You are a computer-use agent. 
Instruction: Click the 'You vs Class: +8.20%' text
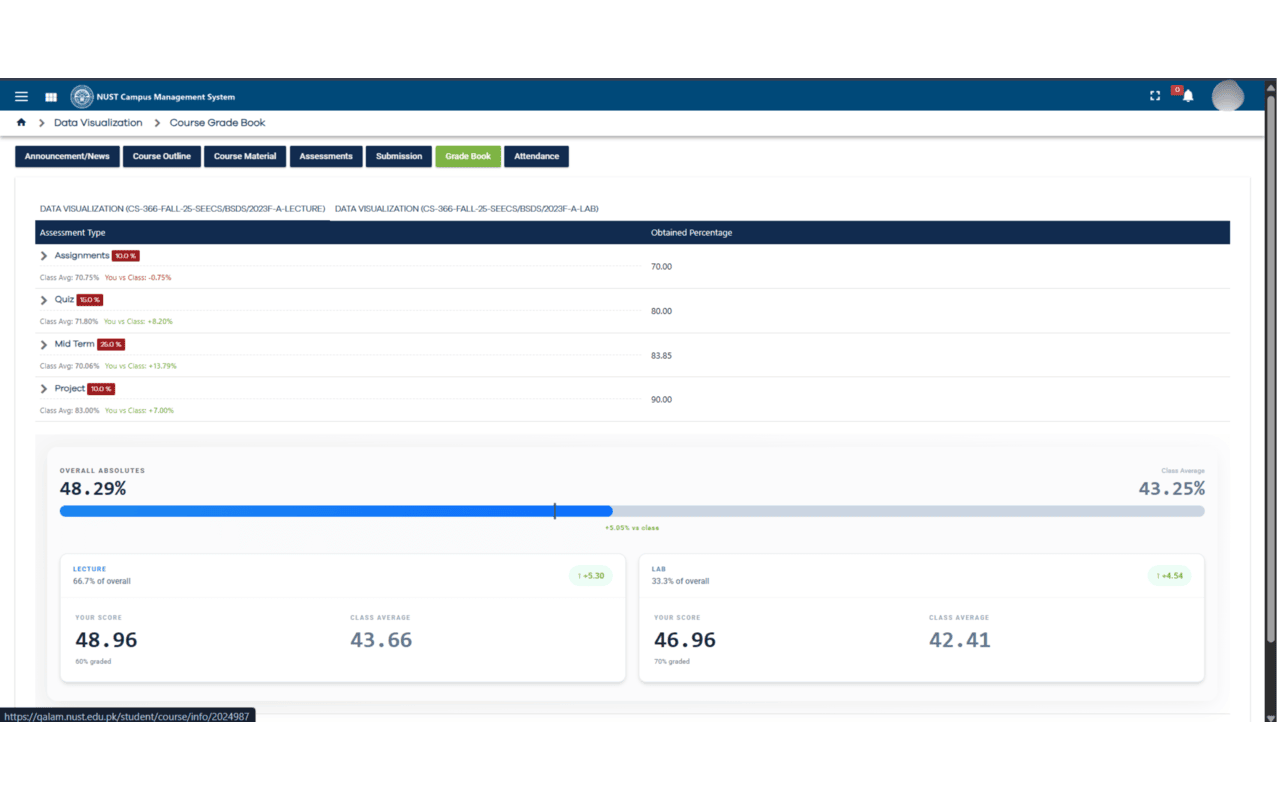click(138, 321)
